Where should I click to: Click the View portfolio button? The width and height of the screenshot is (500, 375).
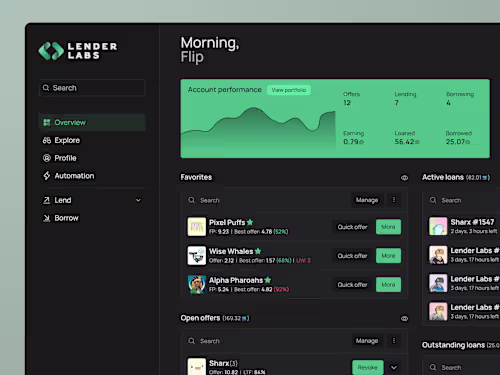[289, 90]
